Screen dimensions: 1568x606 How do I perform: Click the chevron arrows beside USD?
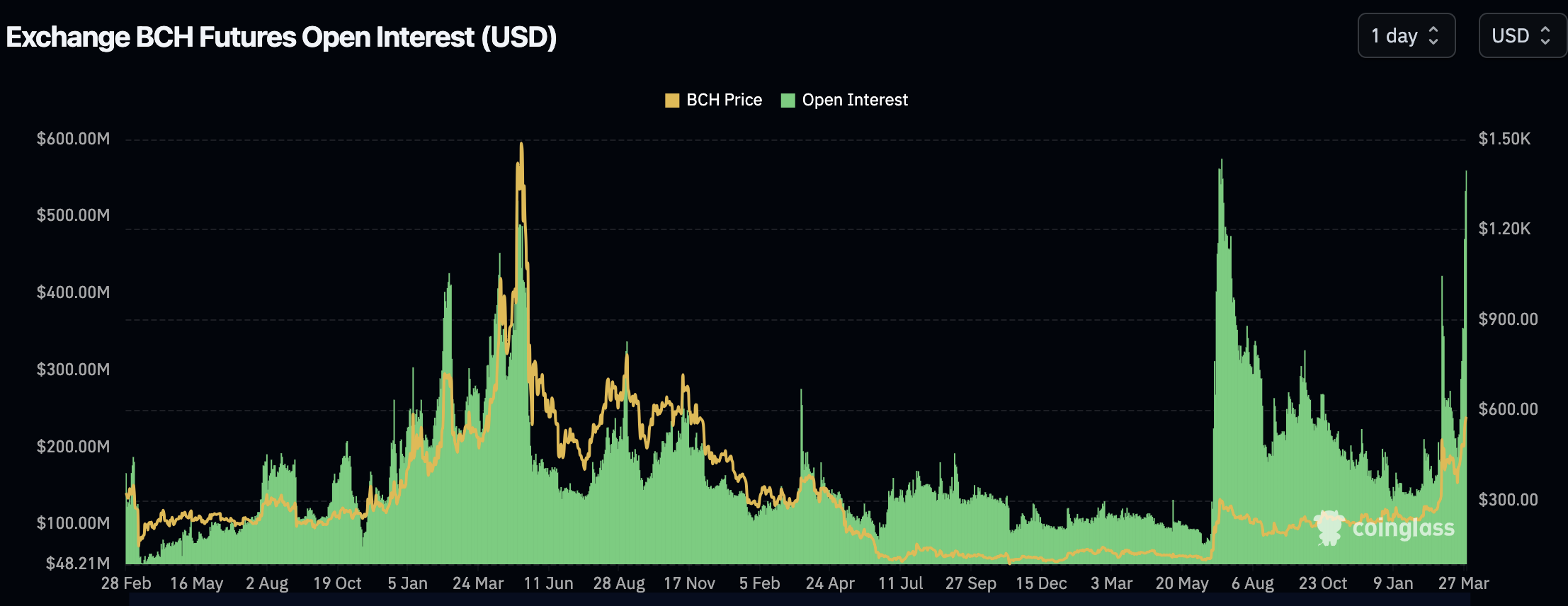click(x=1545, y=35)
